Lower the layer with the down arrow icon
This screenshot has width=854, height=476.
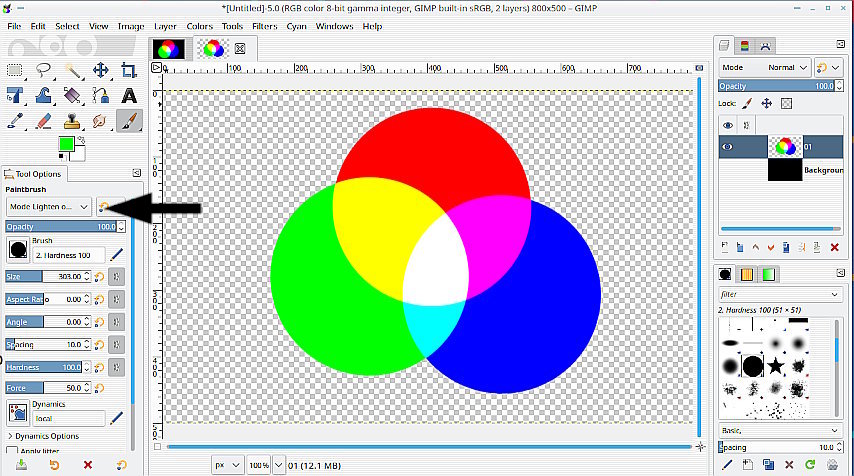771,247
